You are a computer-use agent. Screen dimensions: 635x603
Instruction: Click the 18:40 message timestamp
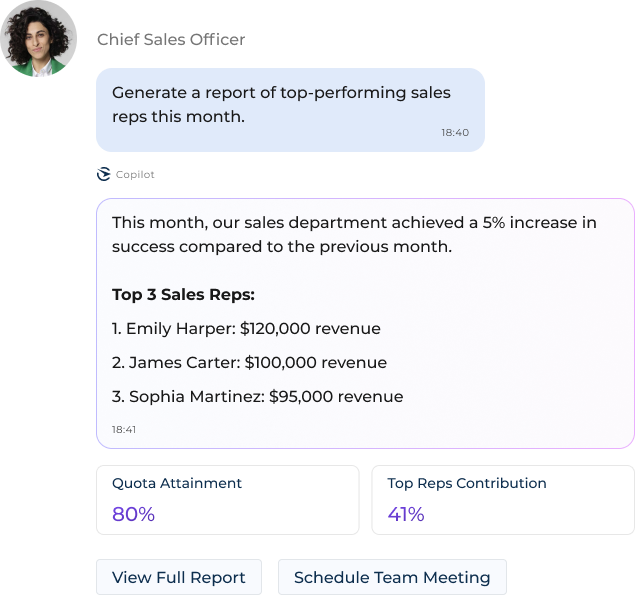point(454,132)
